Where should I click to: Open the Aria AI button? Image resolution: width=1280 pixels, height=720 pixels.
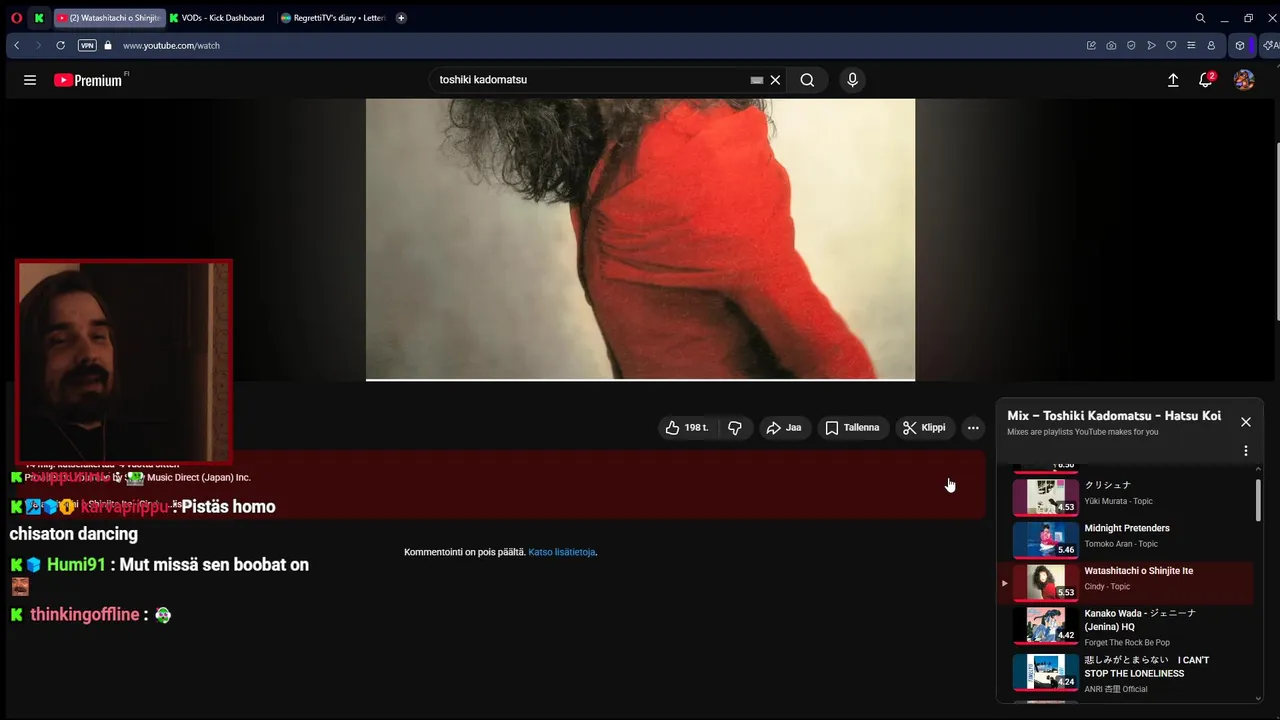(1270, 45)
